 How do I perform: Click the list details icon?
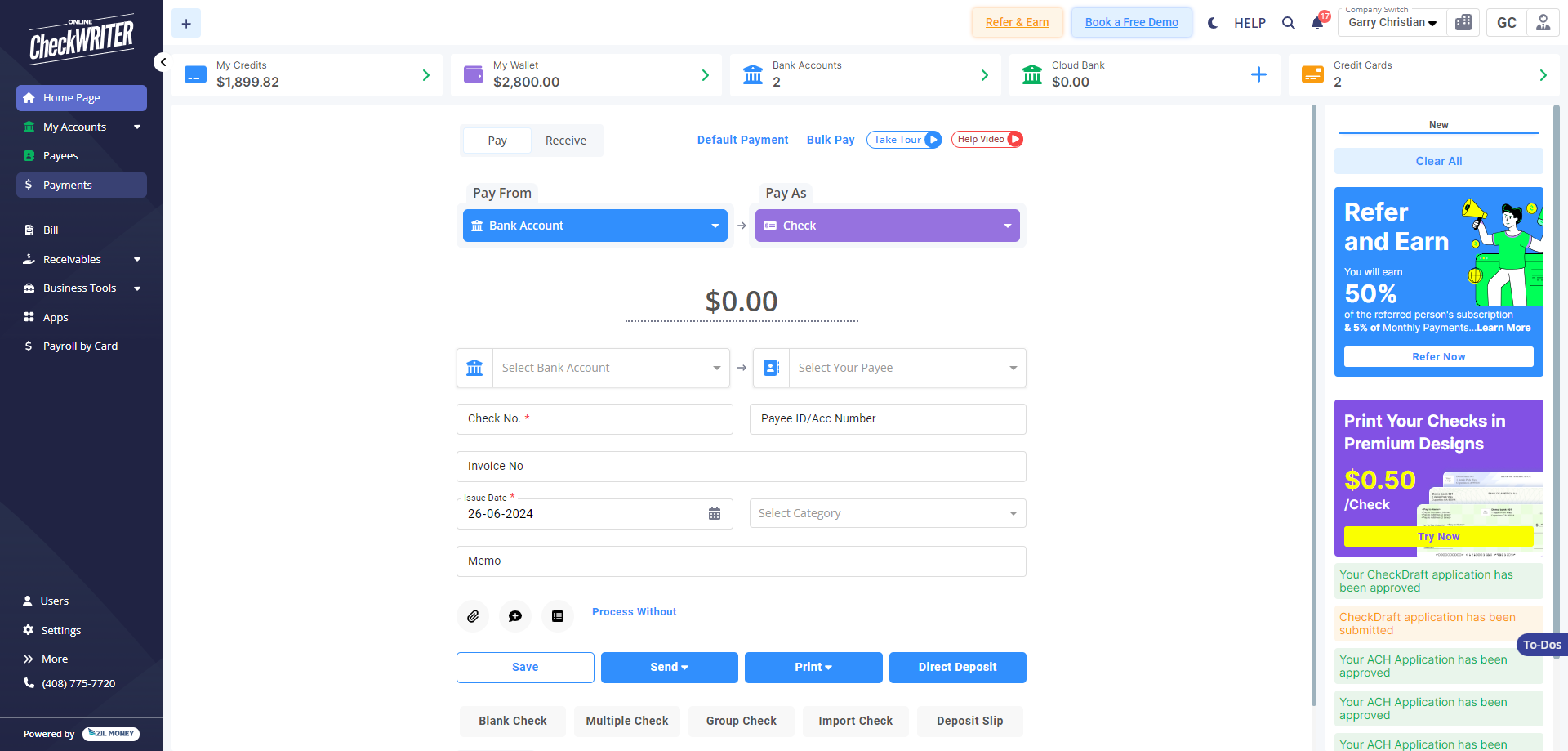coord(558,616)
